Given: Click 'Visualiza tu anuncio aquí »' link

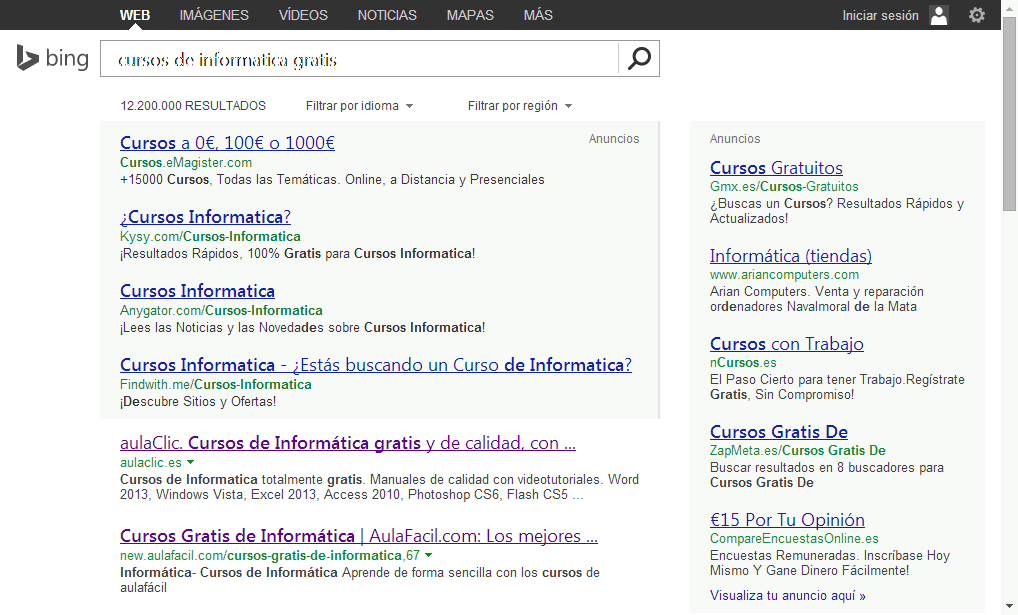Looking at the screenshot, I should tap(788, 596).
